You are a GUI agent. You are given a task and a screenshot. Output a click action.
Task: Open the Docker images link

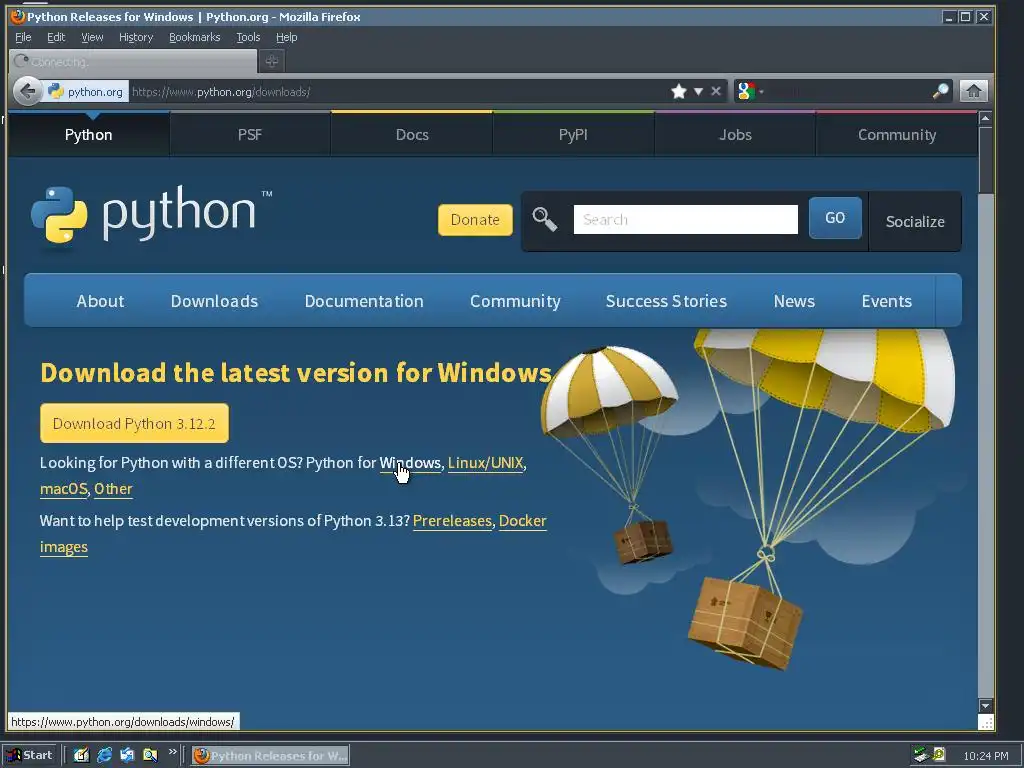point(522,521)
